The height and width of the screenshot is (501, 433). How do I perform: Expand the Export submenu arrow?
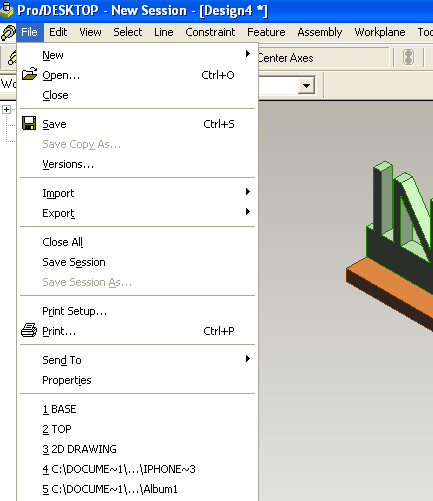point(248,212)
